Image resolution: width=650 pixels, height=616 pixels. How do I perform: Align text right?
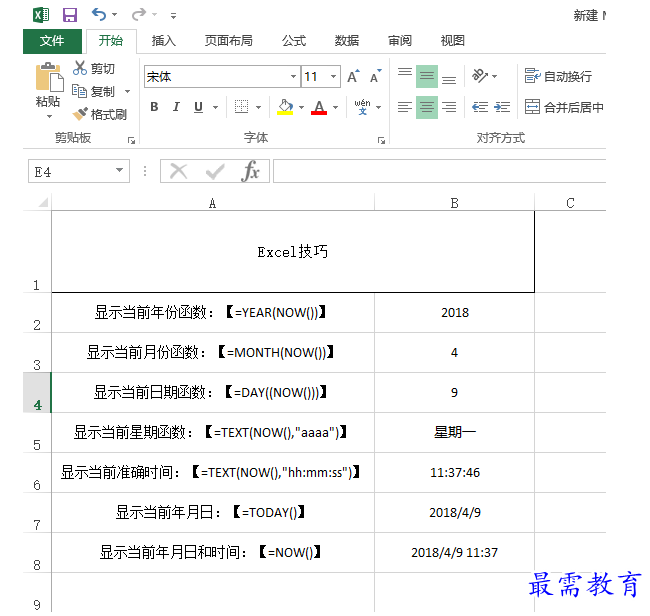(449, 107)
